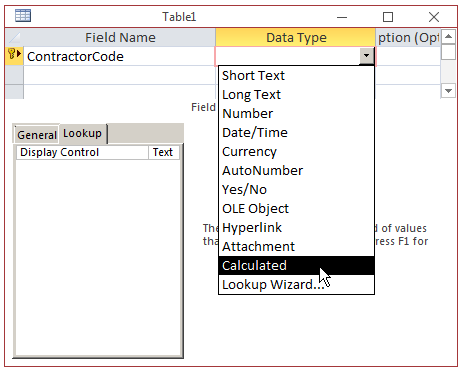
Task: Select the highlighted Calculated data type
Action: [296, 266]
